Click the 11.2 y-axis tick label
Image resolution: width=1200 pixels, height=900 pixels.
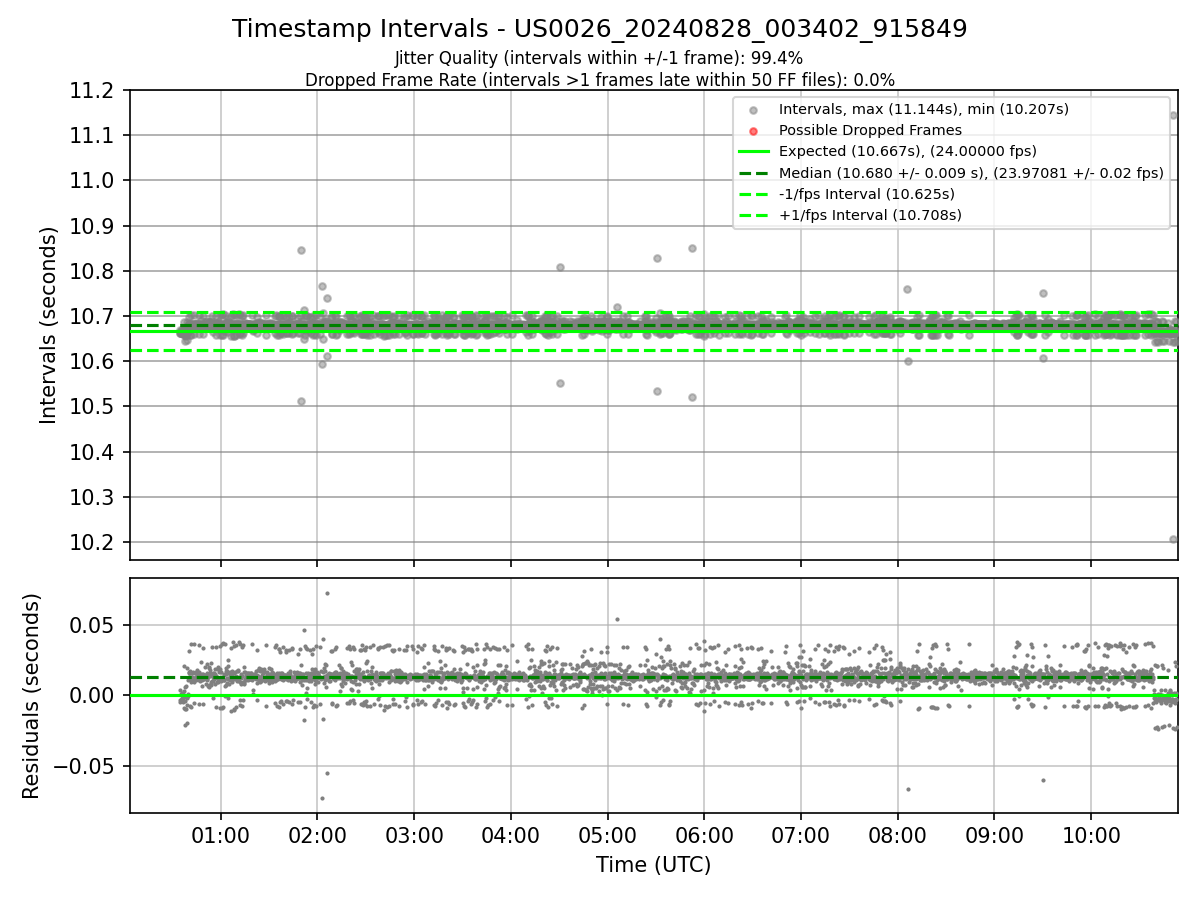(94, 91)
